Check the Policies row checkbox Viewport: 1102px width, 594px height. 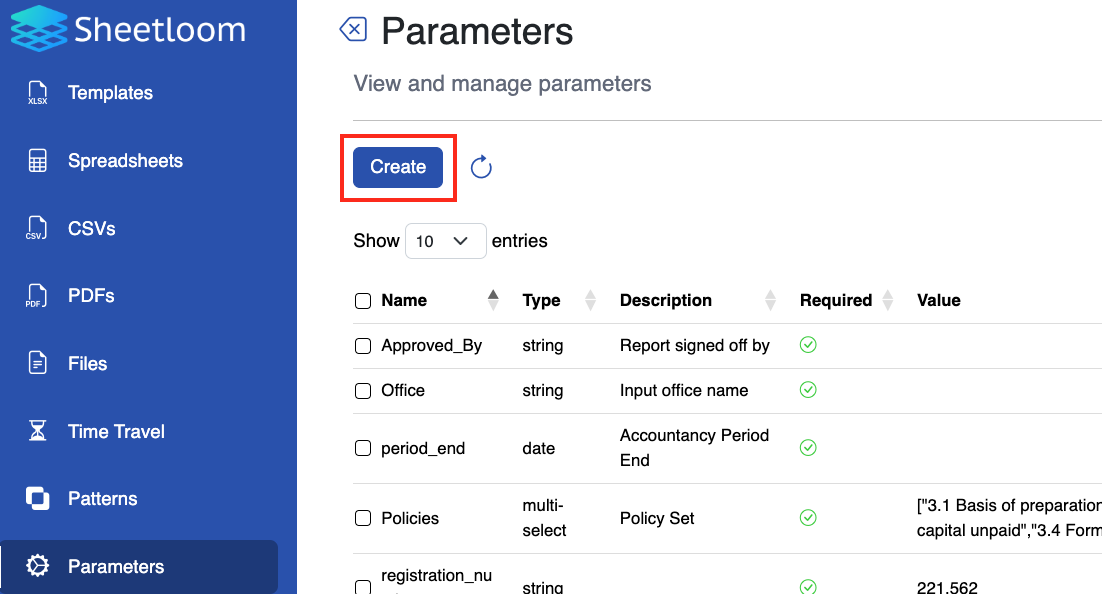click(362, 518)
